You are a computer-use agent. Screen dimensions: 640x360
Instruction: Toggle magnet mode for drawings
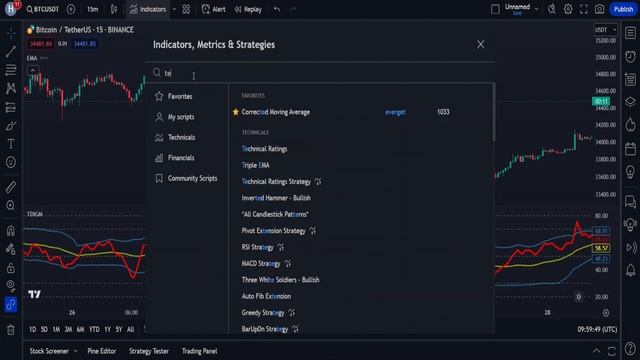coord(11,231)
